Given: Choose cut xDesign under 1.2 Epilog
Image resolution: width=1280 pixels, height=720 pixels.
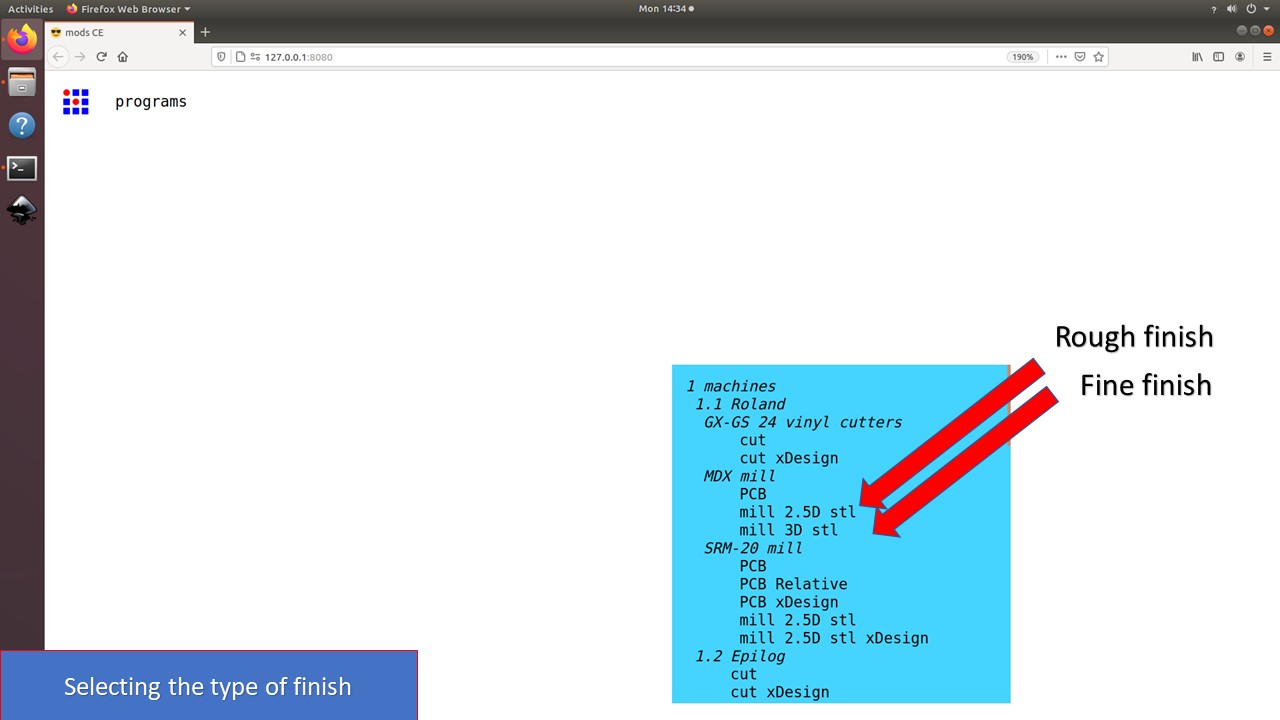Looking at the screenshot, I should coord(780,692).
